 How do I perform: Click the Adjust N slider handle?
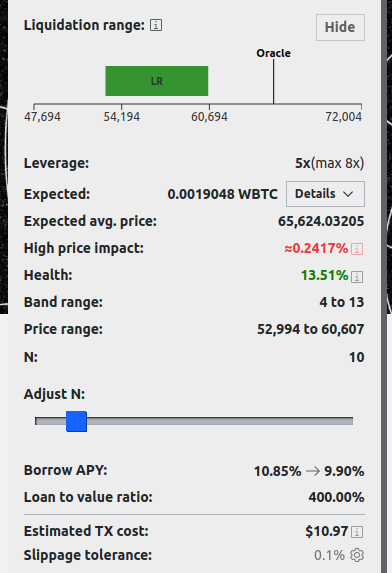(x=76, y=421)
